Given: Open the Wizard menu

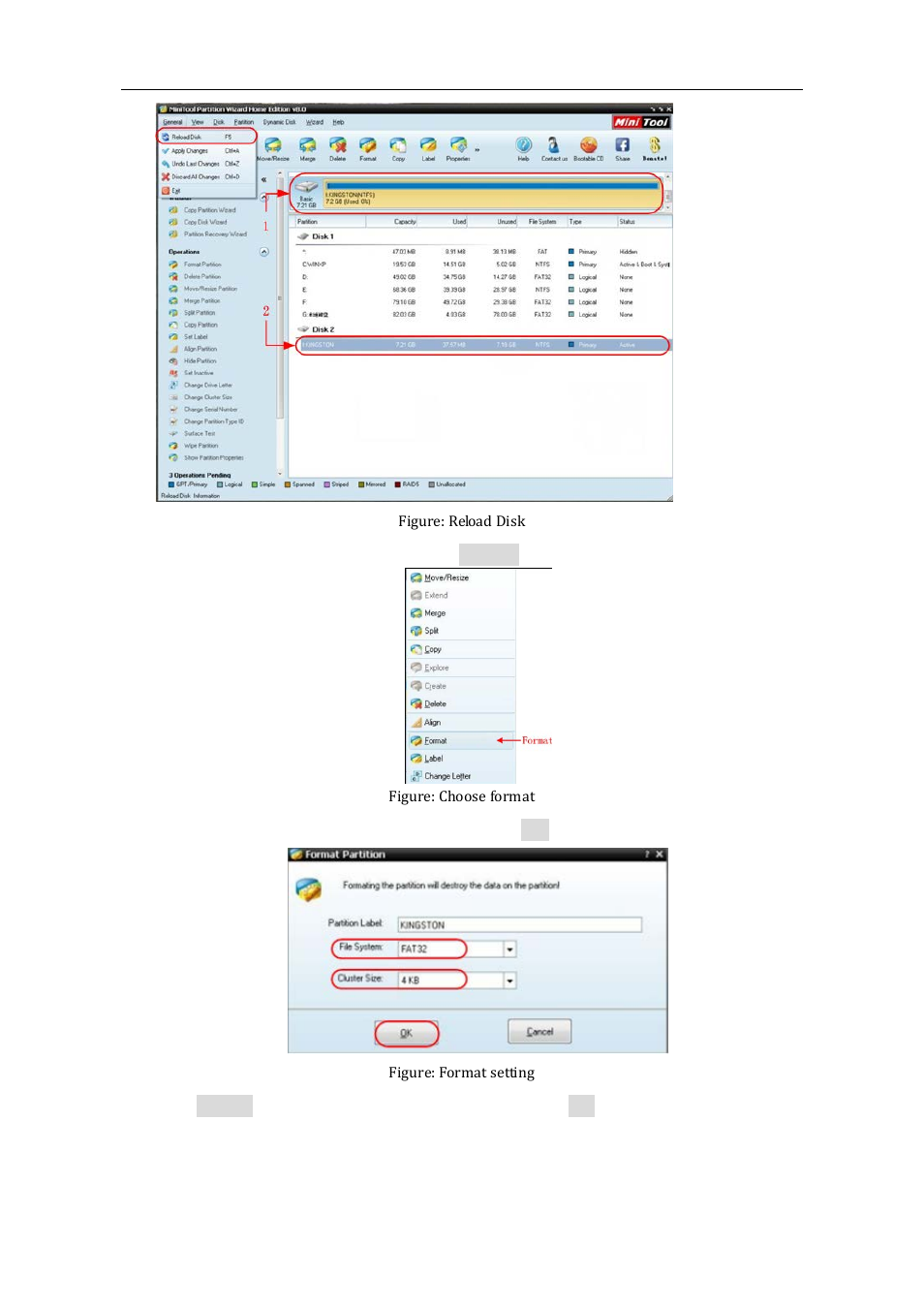Looking at the screenshot, I should (x=315, y=122).
